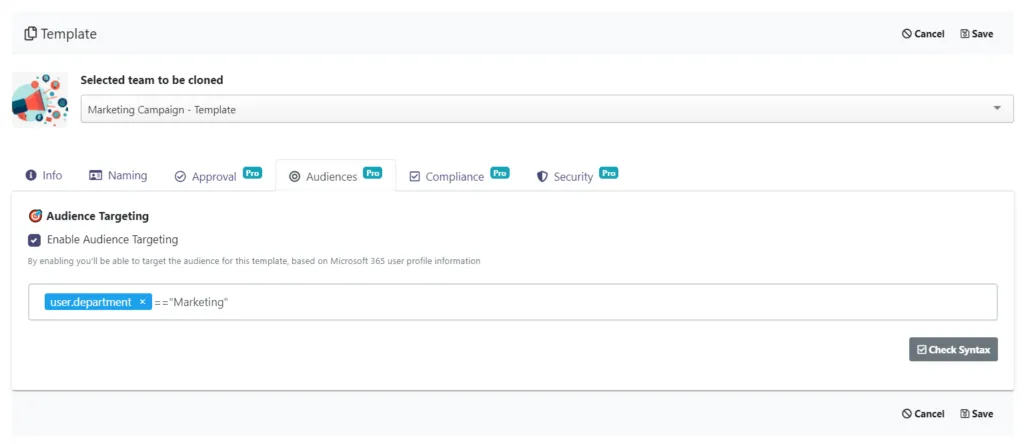Screen dimensions: 1024x444
Task: Click the top Save disk icon
Action: [965, 34]
